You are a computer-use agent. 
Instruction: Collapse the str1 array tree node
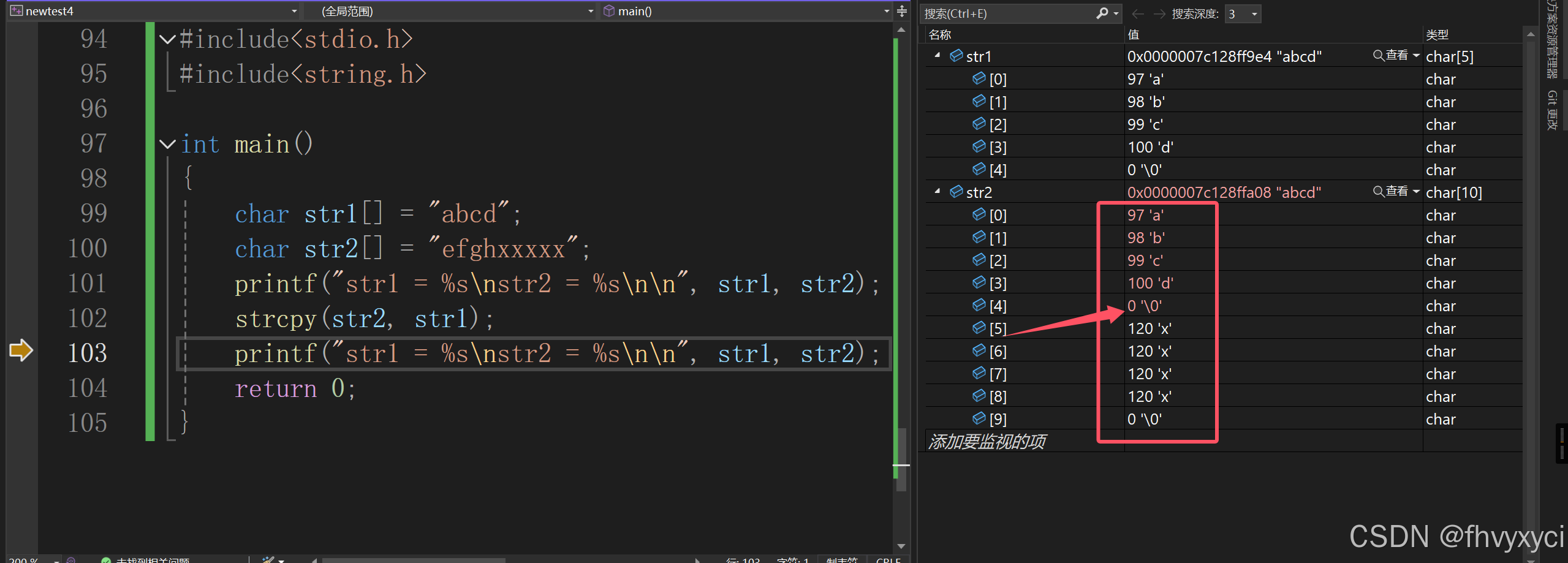(x=937, y=56)
